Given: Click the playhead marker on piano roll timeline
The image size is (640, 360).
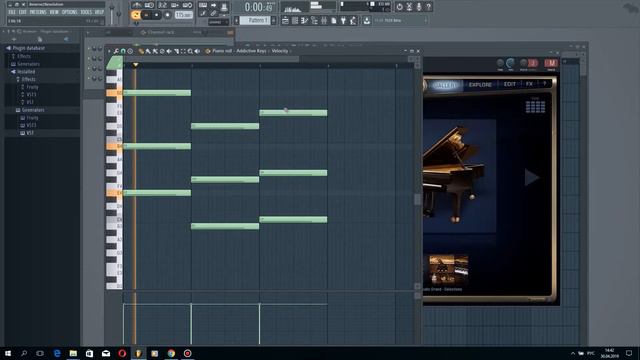Looking at the screenshot, I should (x=136, y=65).
